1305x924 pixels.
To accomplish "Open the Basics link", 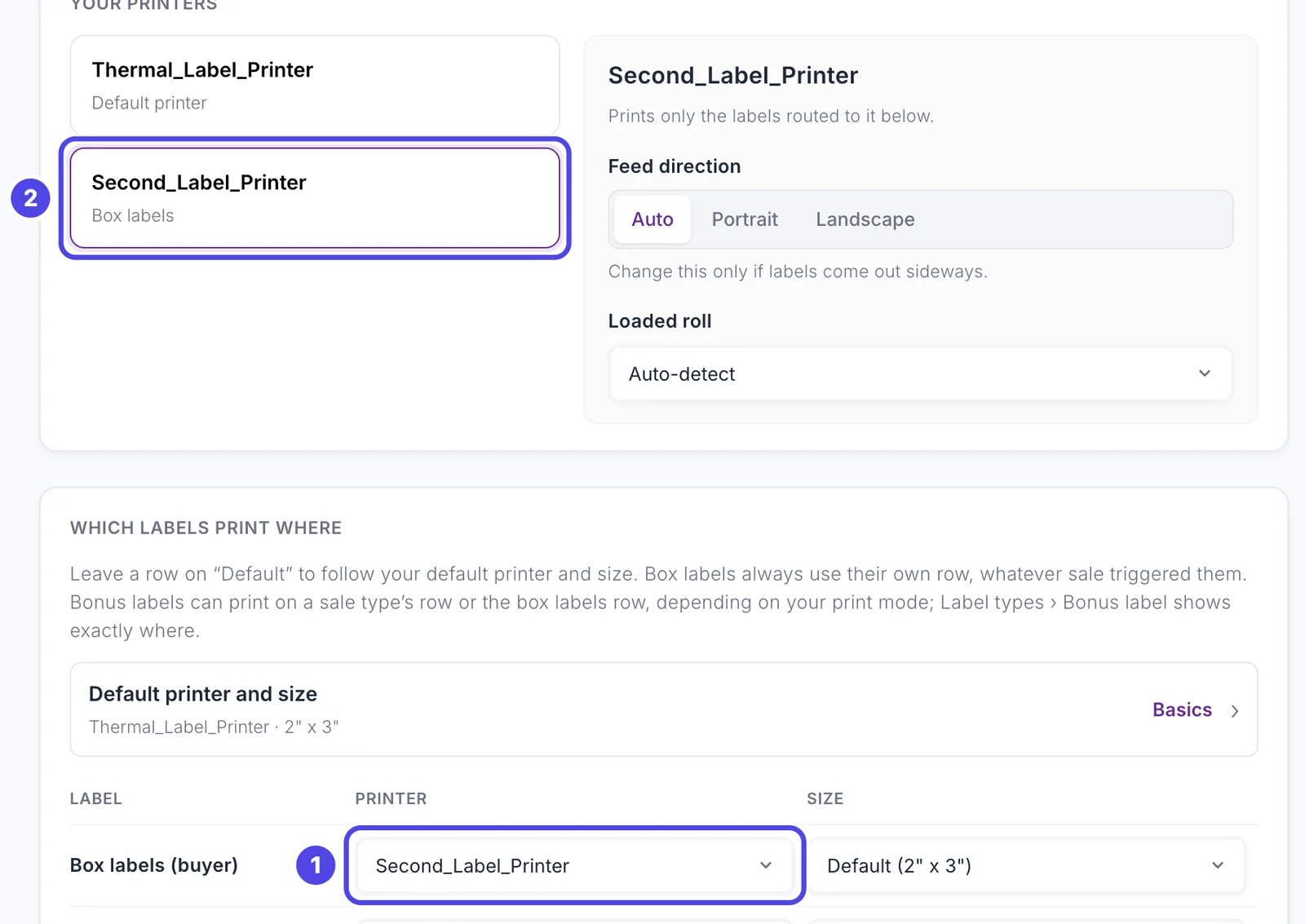I will click(x=1182, y=710).
